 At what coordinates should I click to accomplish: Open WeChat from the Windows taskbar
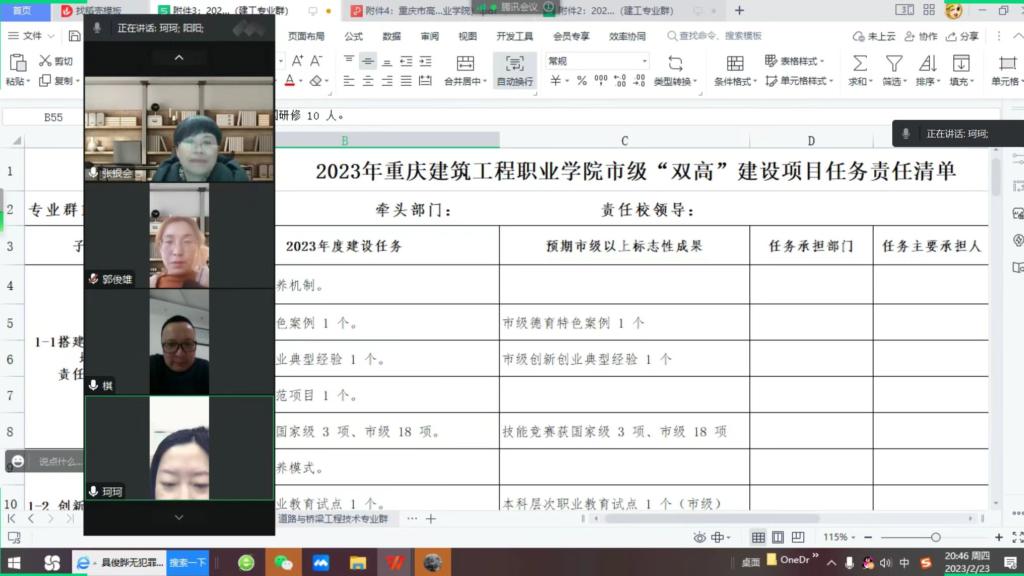[284, 563]
